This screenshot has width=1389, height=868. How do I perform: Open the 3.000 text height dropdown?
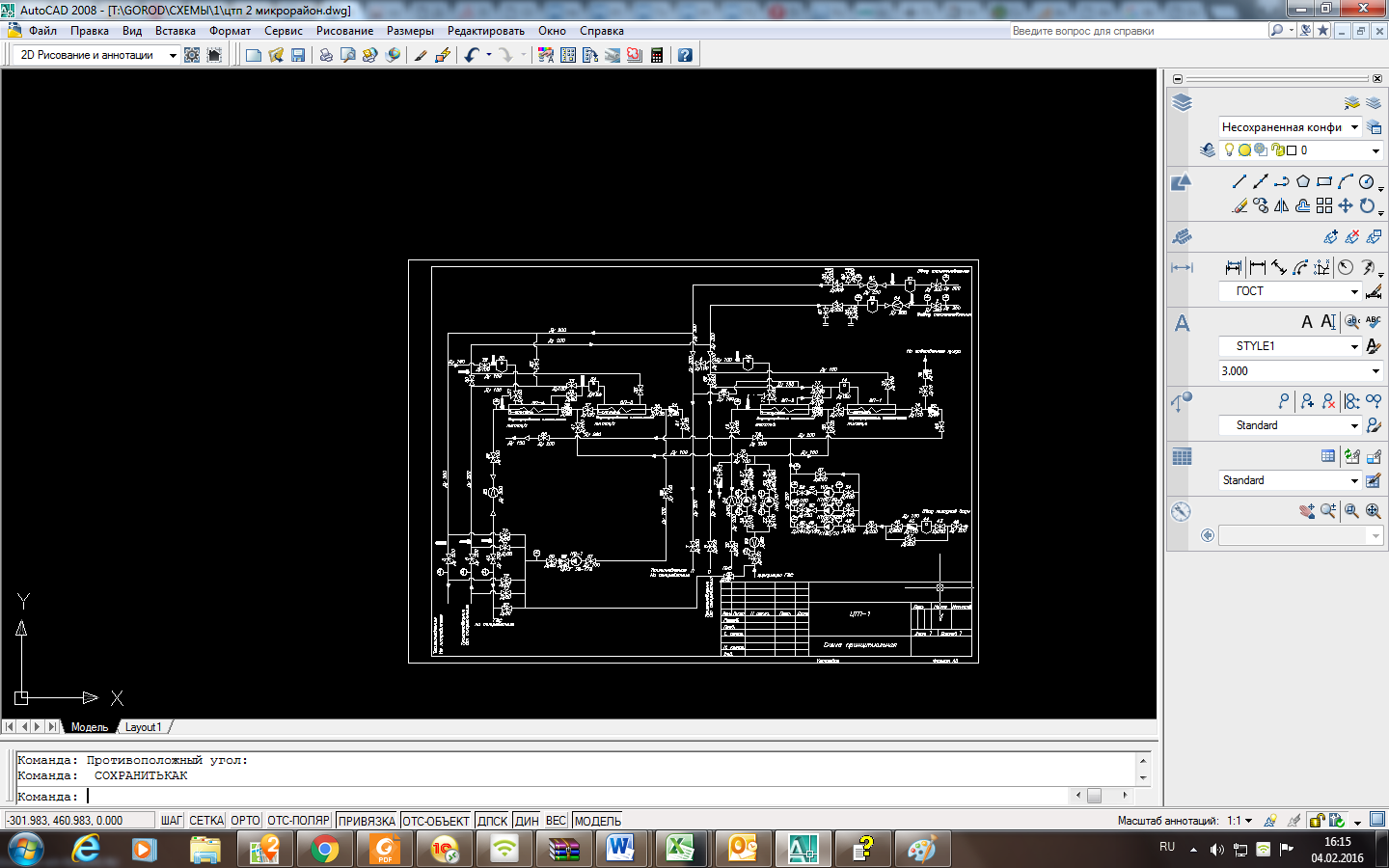click(1301, 371)
